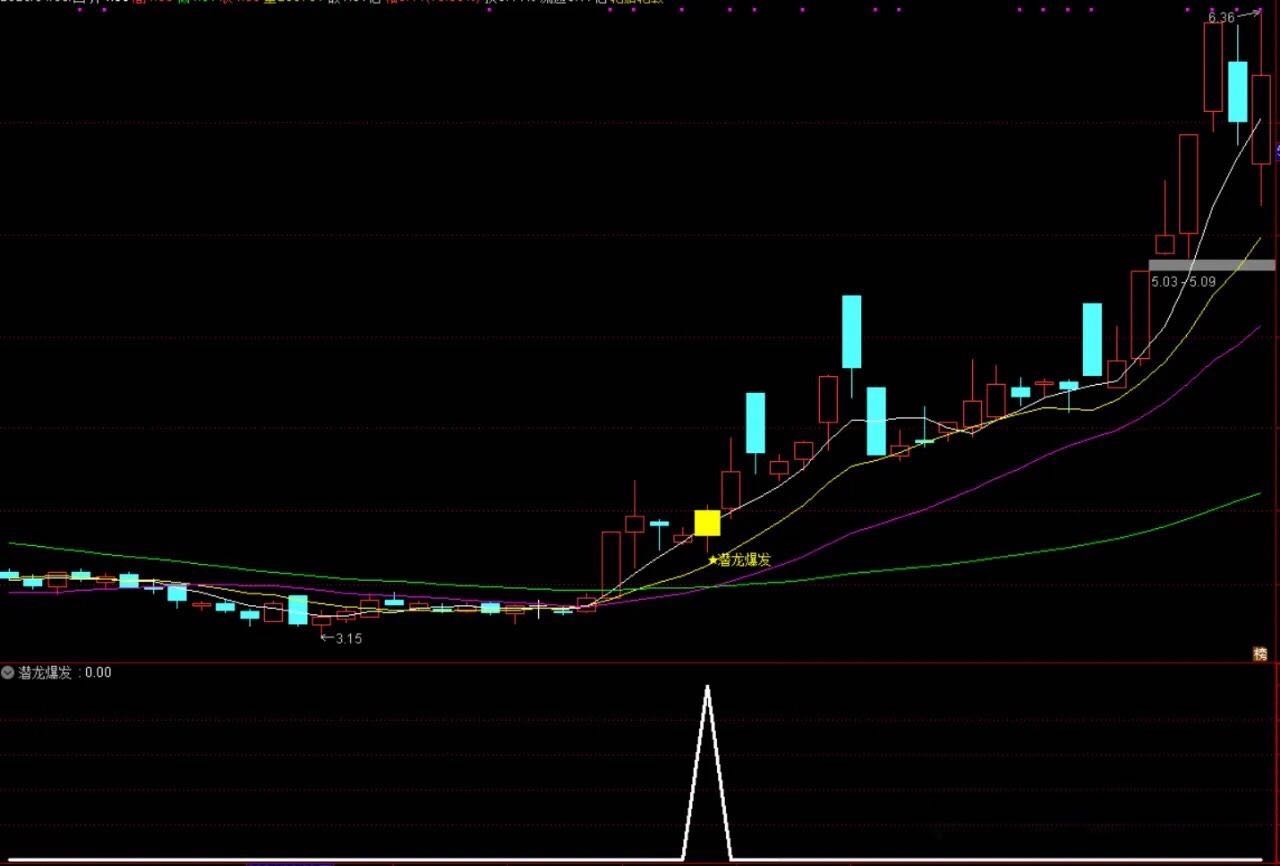This screenshot has width=1280, height=866.
Task: Click the 6.36 high price label
Action: [1221, 17]
